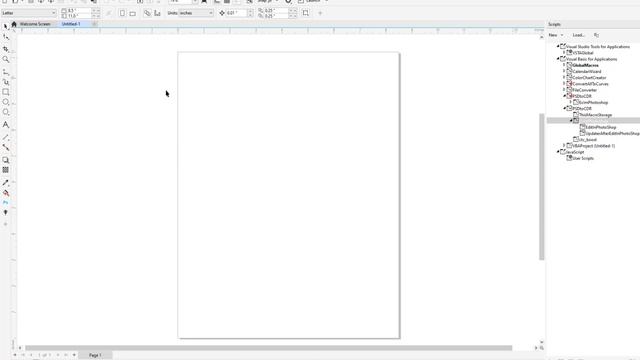The width and height of the screenshot is (640, 360).
Task: Select User Scripts under JavaScript
Action: 583,158
